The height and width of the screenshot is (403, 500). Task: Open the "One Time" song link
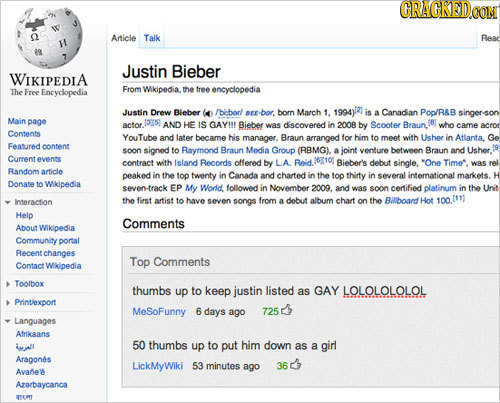point(444,163)
